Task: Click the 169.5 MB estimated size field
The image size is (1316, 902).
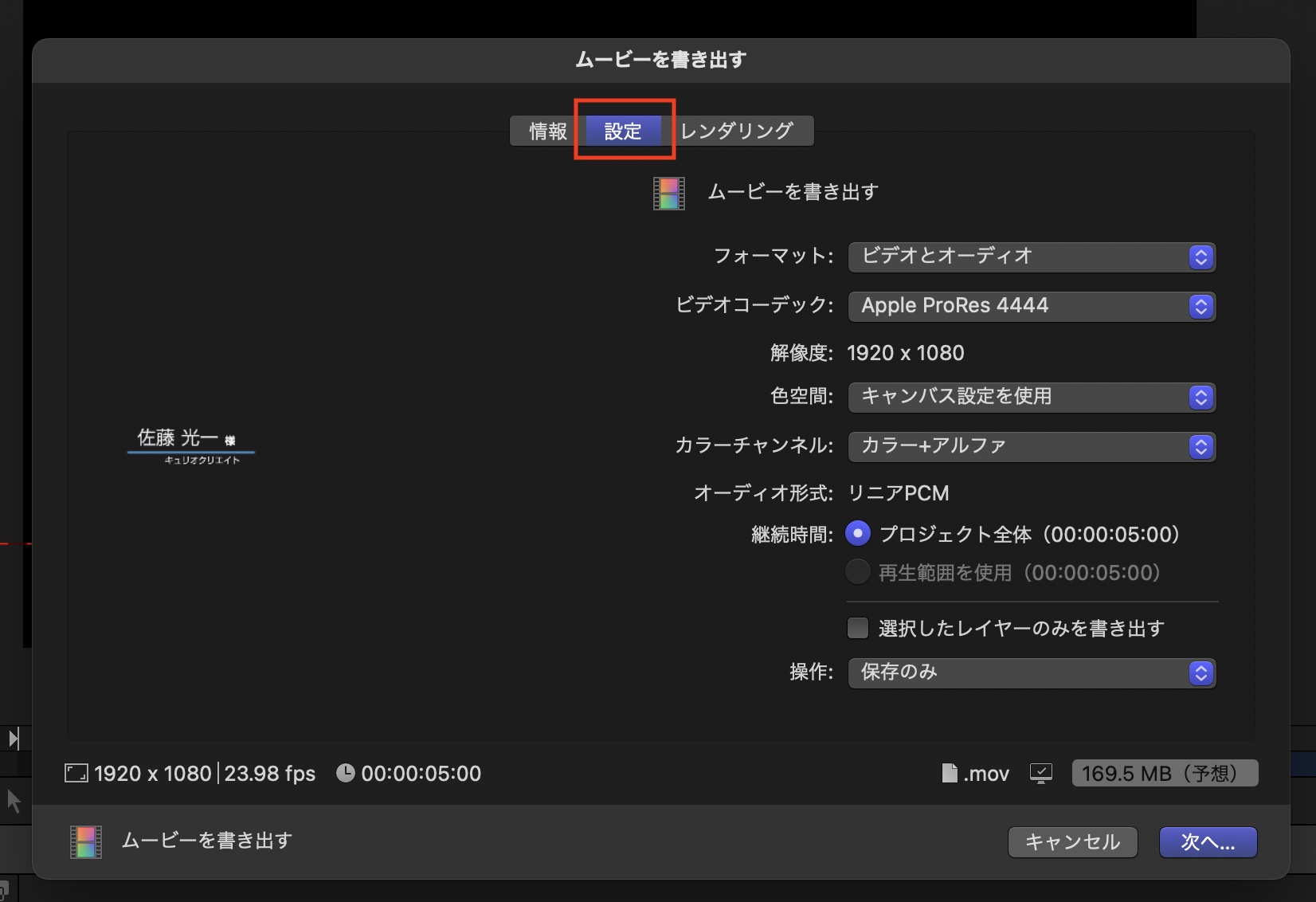Action: [x=1165, y=773]
